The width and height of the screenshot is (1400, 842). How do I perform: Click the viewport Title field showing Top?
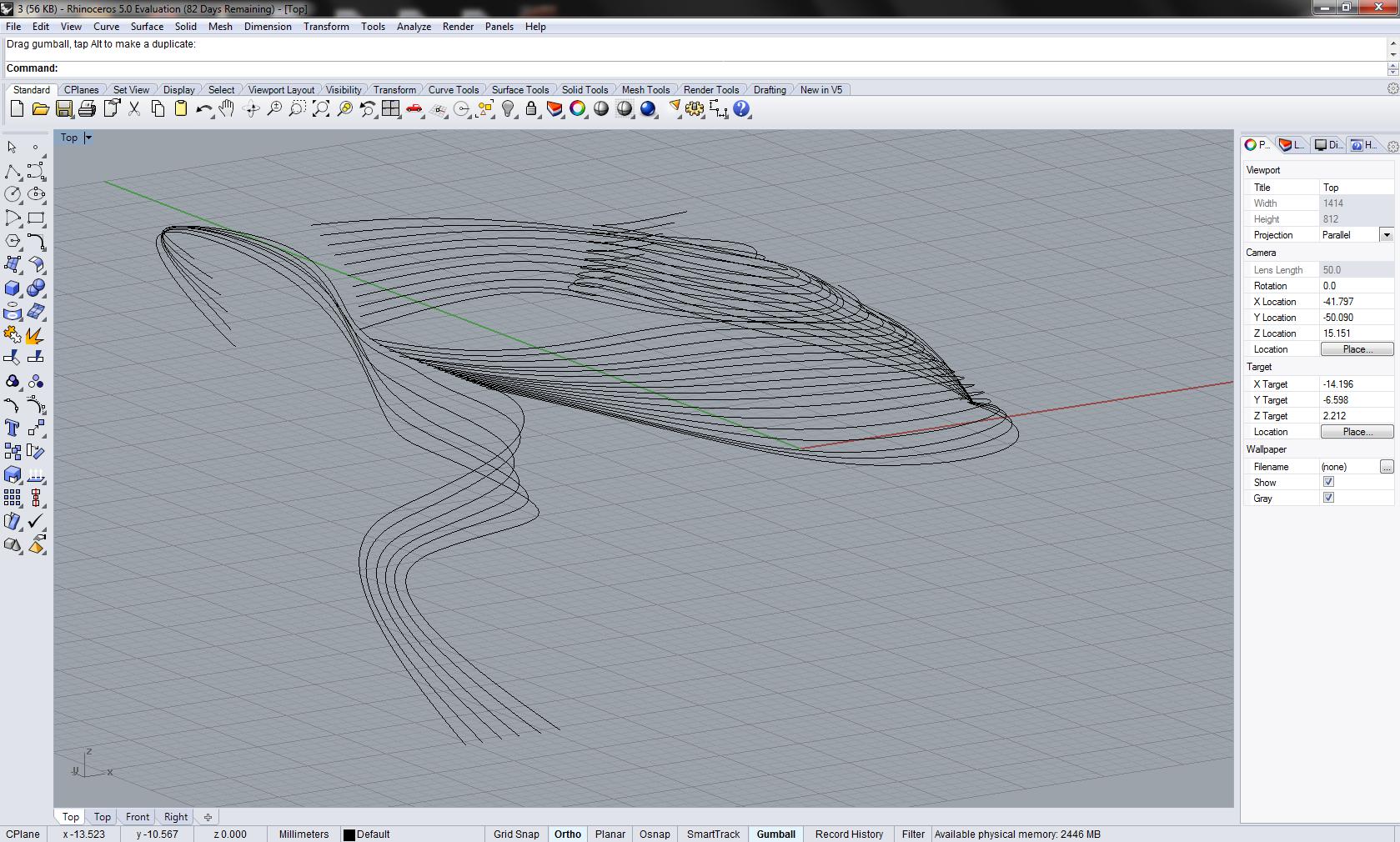coord(1357,188)
